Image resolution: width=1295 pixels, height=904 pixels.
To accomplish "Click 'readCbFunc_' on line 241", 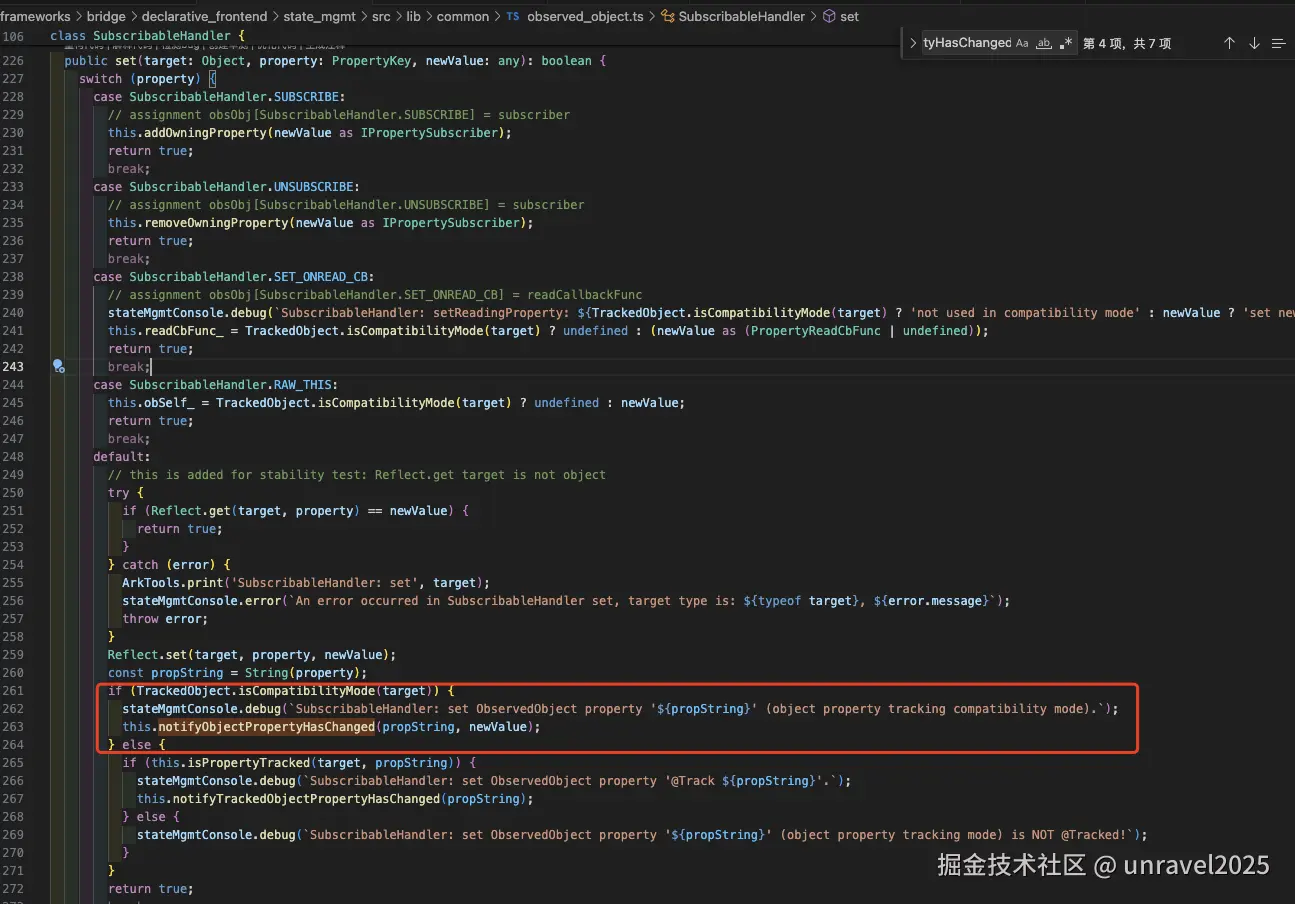I will [183, 330].
